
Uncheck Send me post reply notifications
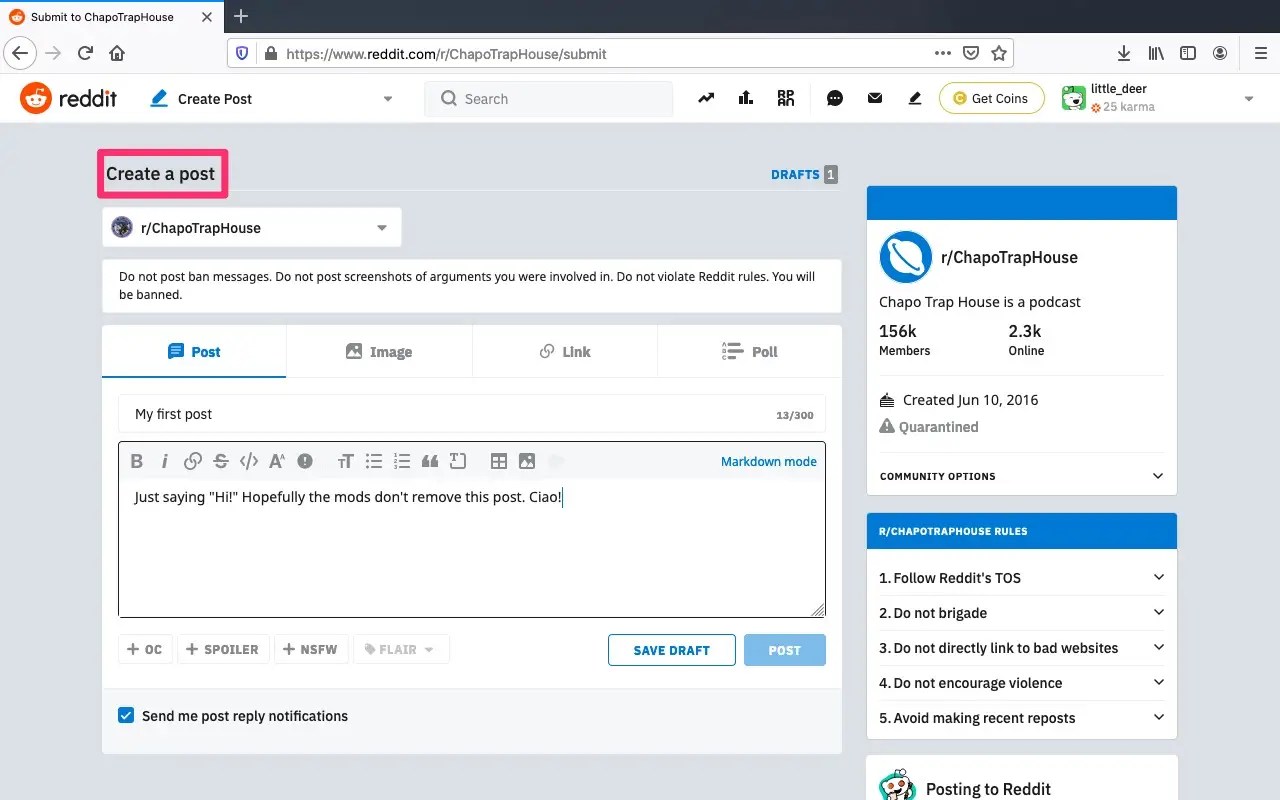pos(126,715)
